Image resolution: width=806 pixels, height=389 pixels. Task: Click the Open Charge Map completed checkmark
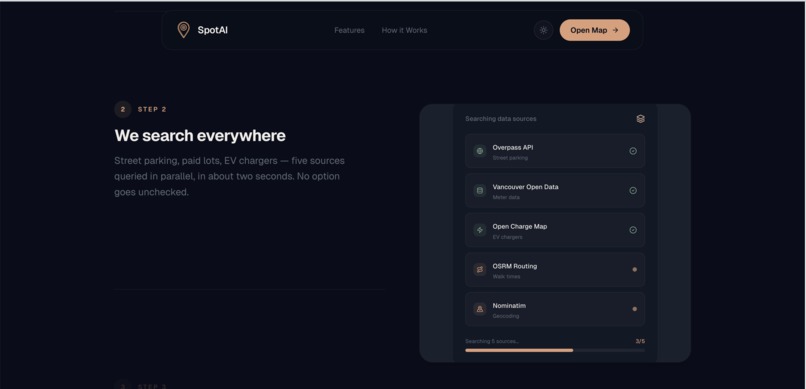point(633,230)
